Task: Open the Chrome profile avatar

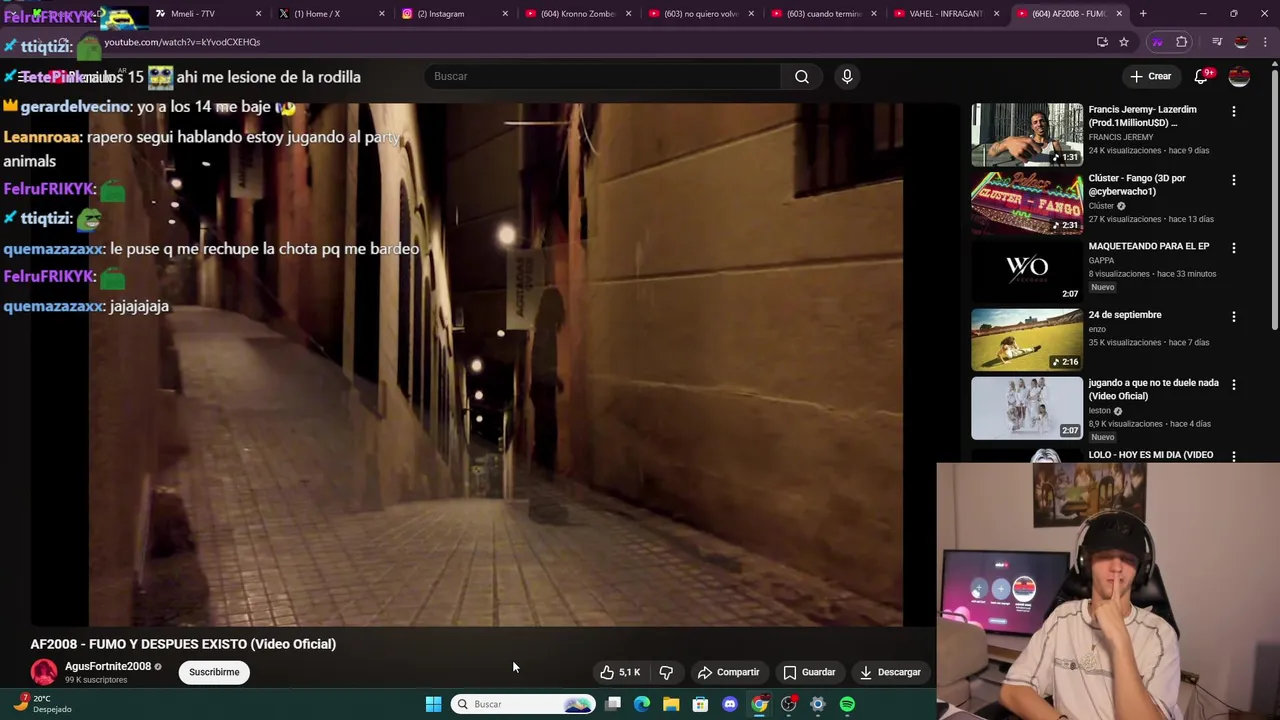Action: (x=1241, y=42)
